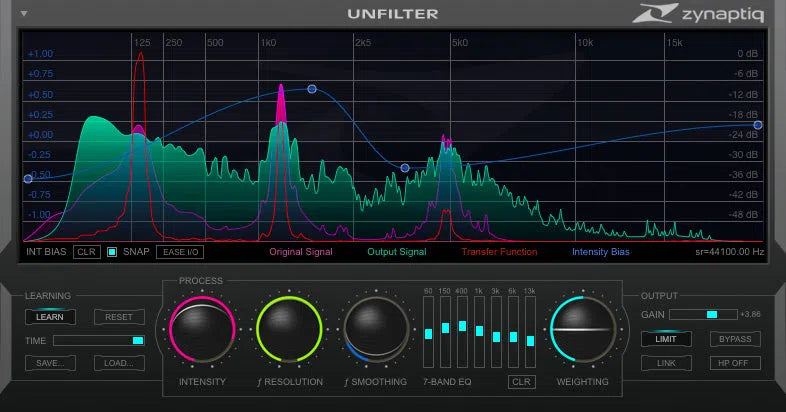Click the intensity bias node at curve peak

(312, 89)
